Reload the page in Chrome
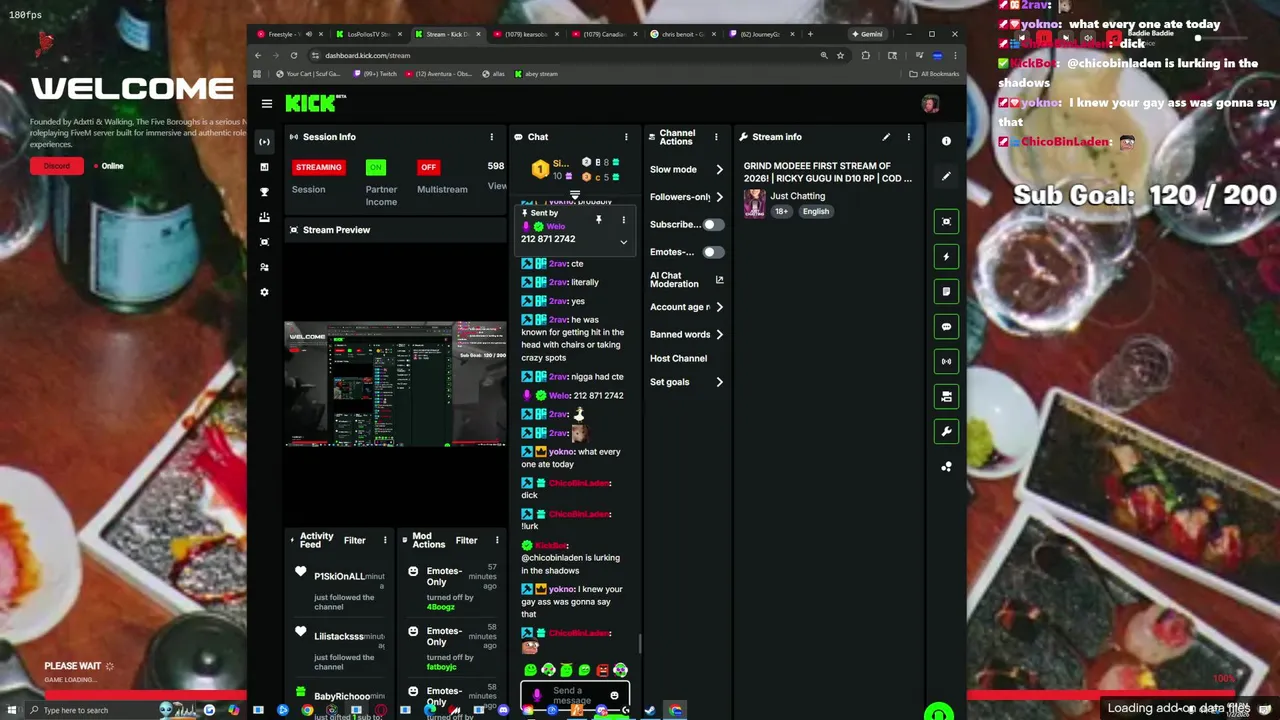This screenshot has width=1280, height=720. coord(293,56)
